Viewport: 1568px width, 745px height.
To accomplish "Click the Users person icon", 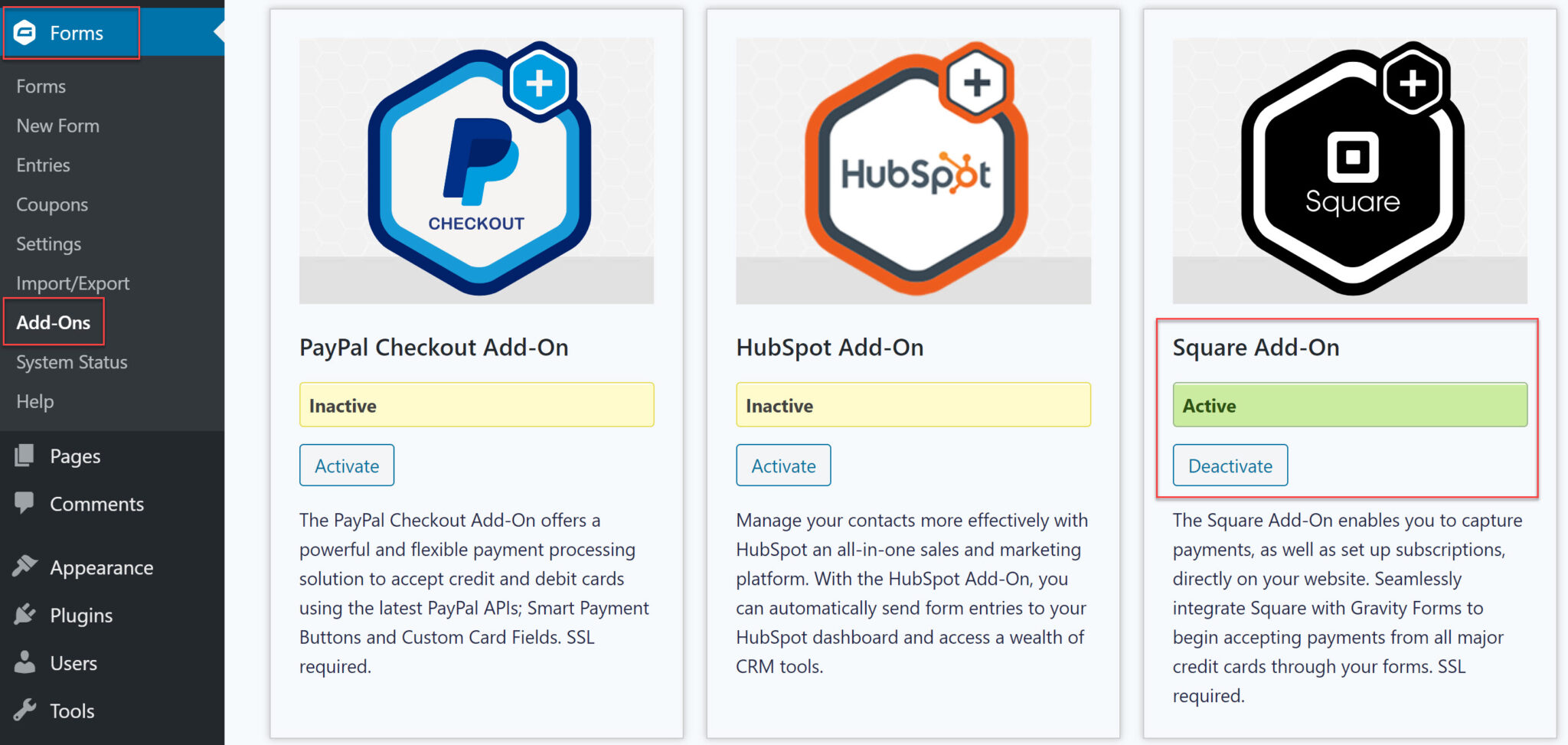I will (x=24, y=662).
